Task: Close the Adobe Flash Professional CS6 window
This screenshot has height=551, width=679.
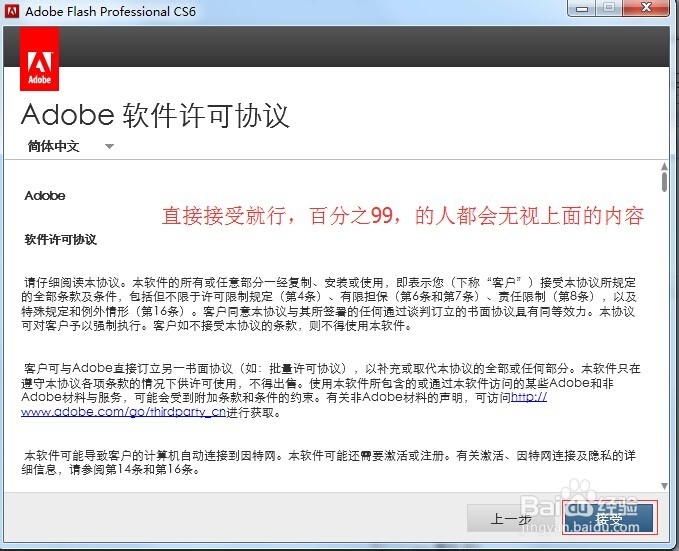Action: click(646, 8)
